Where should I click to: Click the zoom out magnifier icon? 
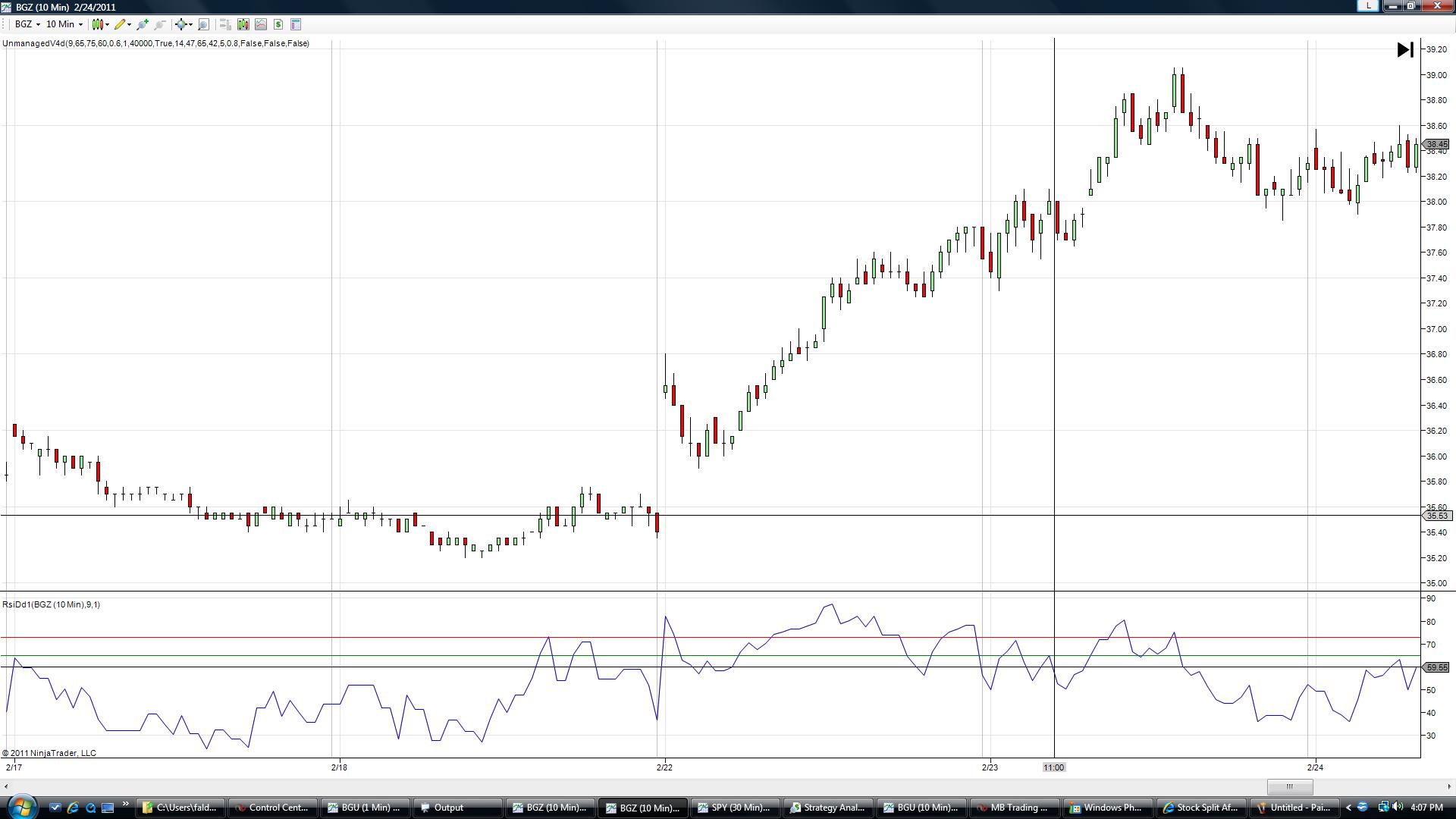[160, 24]
